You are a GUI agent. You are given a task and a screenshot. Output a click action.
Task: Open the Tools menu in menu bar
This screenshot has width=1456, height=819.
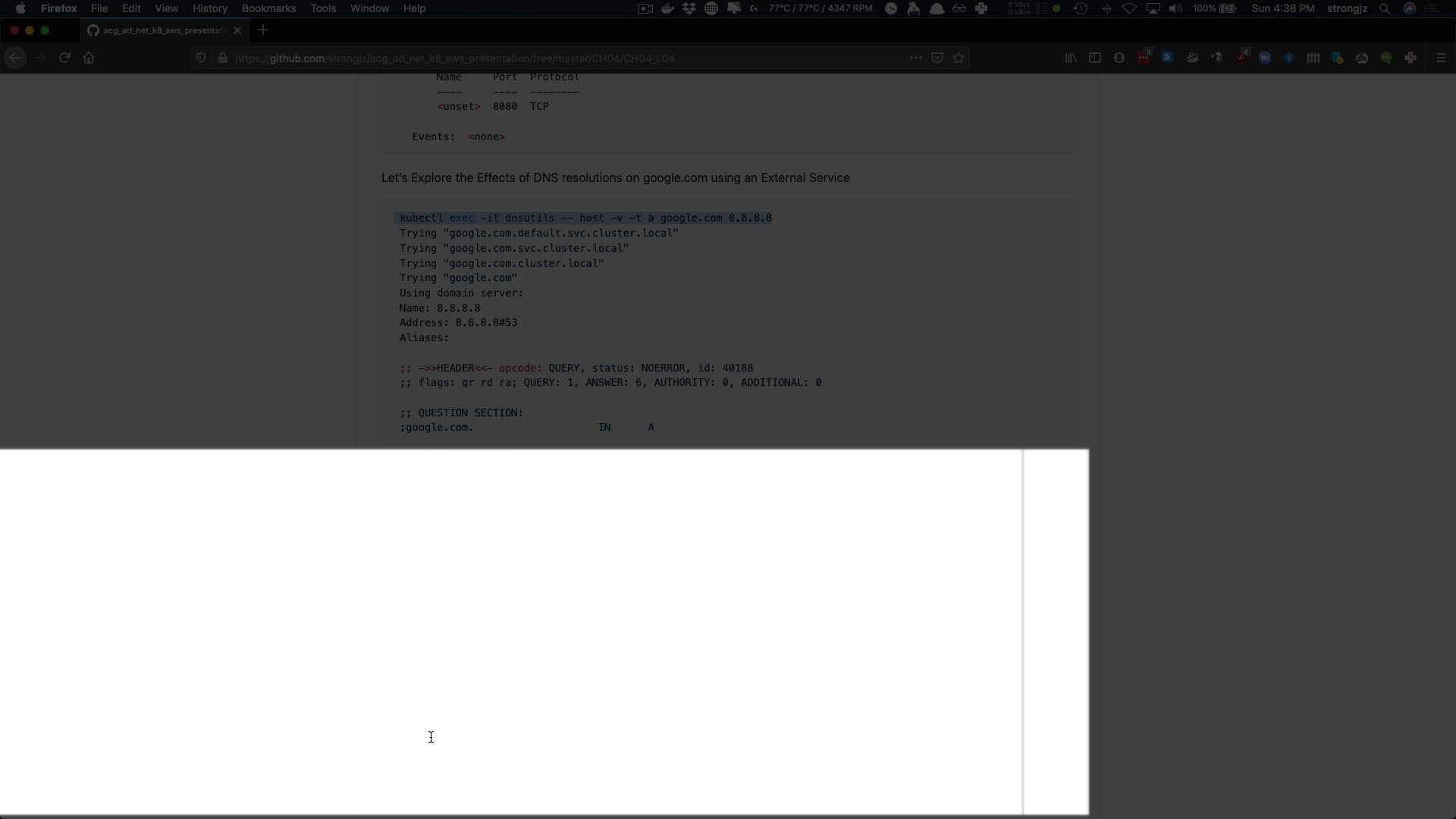click(x=322, y=8)
